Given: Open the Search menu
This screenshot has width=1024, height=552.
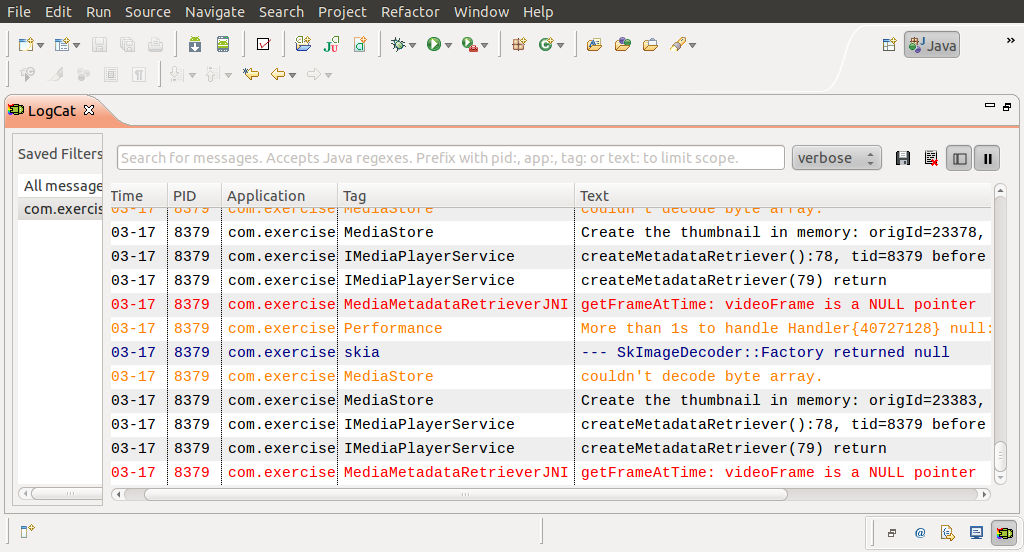Looking at the screenshot, I should (x=281, y=12).
